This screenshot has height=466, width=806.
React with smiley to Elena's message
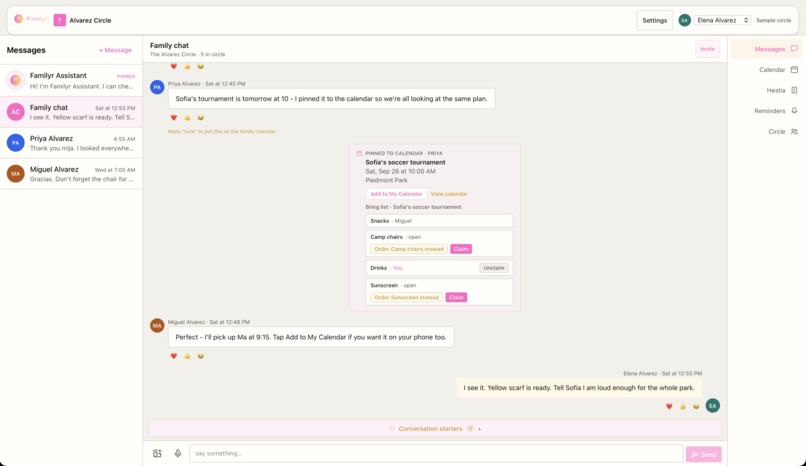(696, 406)
